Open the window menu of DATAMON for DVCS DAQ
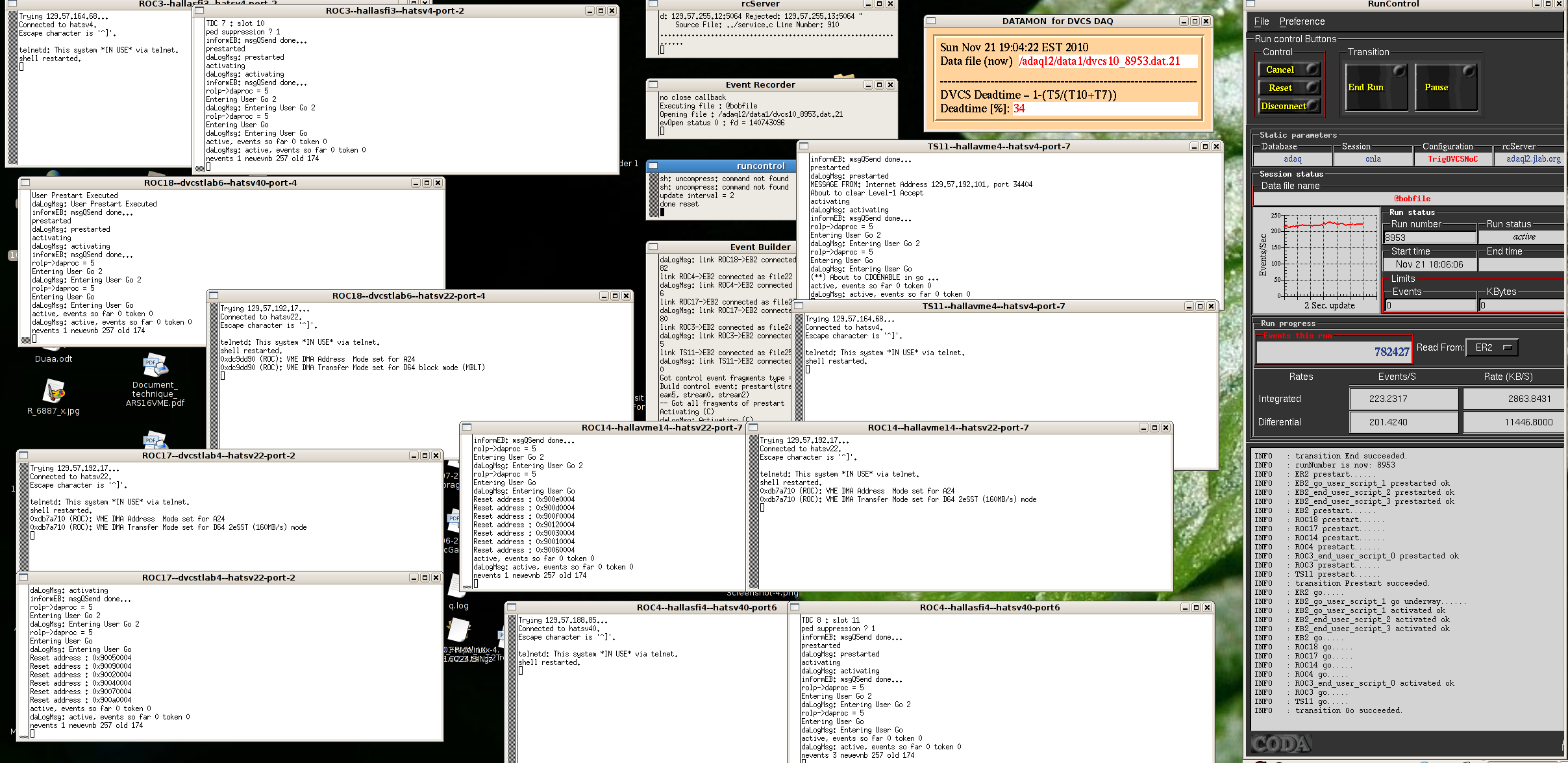 point(931,21)
